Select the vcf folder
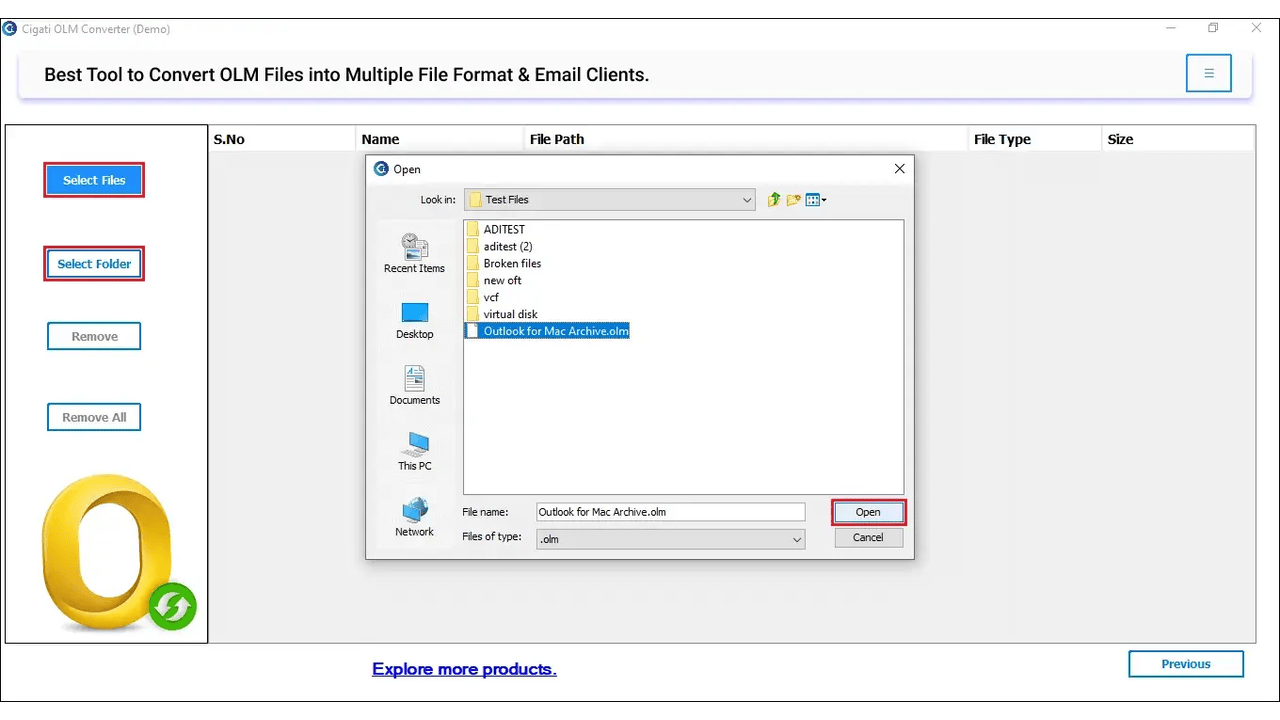The width and height of the screenshot is (1280, 720). coord(483,297)
